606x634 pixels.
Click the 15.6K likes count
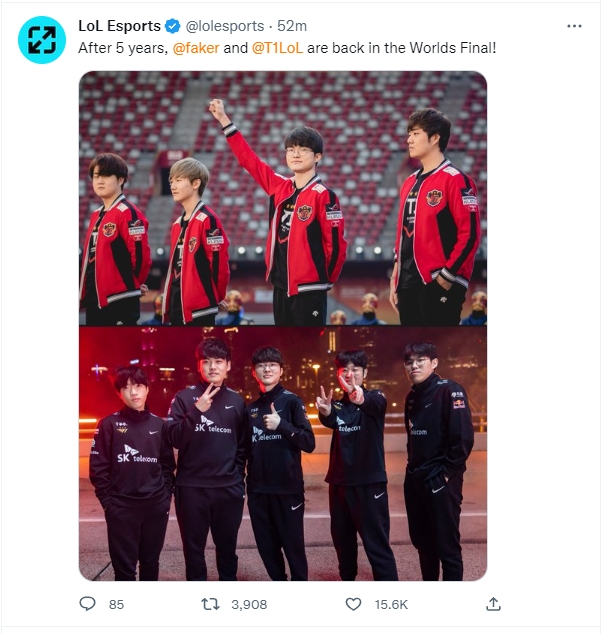(391, 604)
